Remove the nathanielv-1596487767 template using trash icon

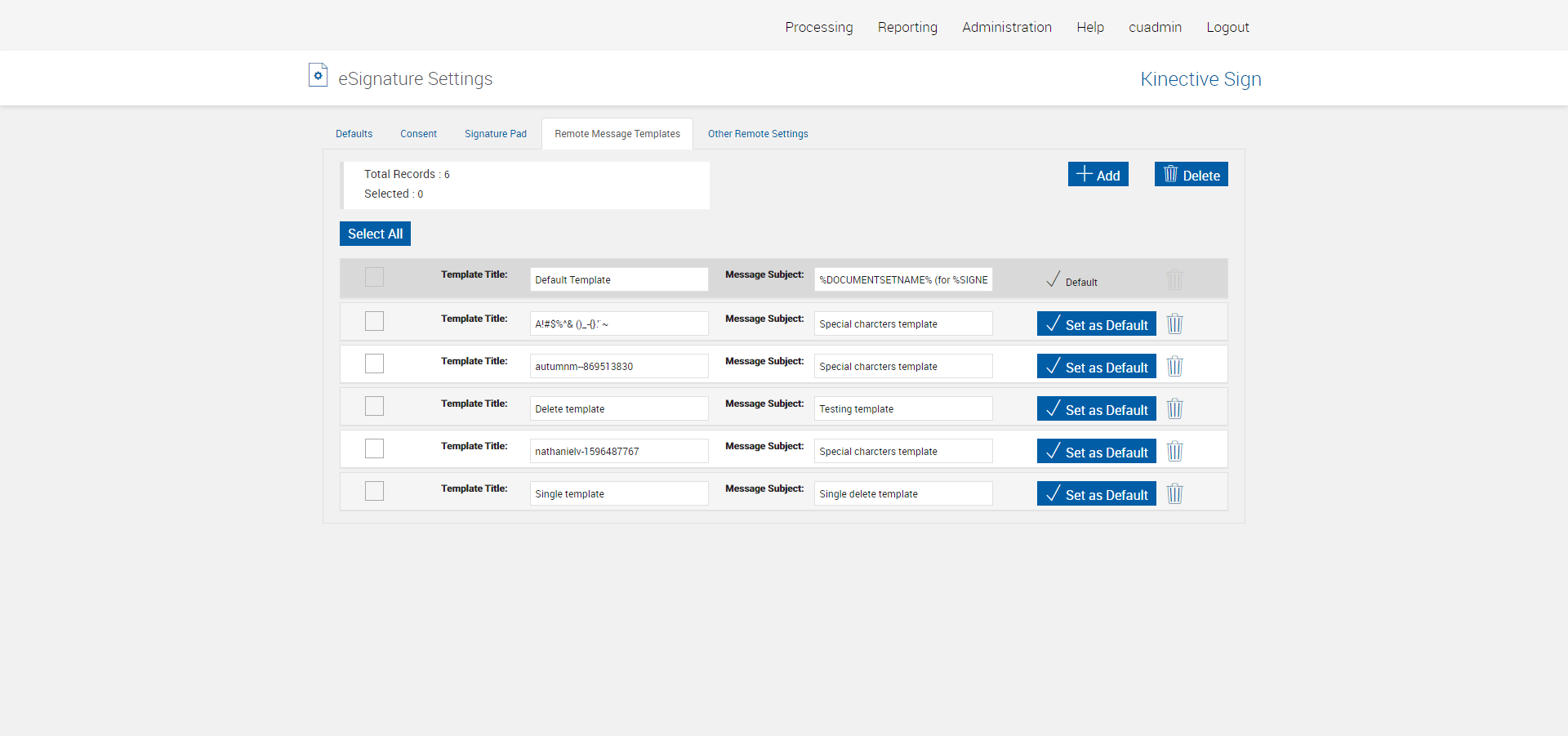click(1174, 451)
